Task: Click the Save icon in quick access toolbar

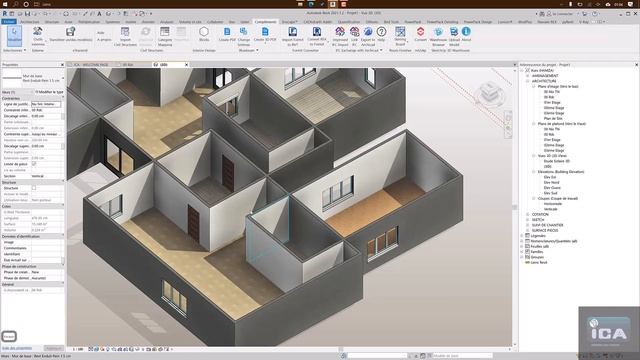Action: [27, 14]
